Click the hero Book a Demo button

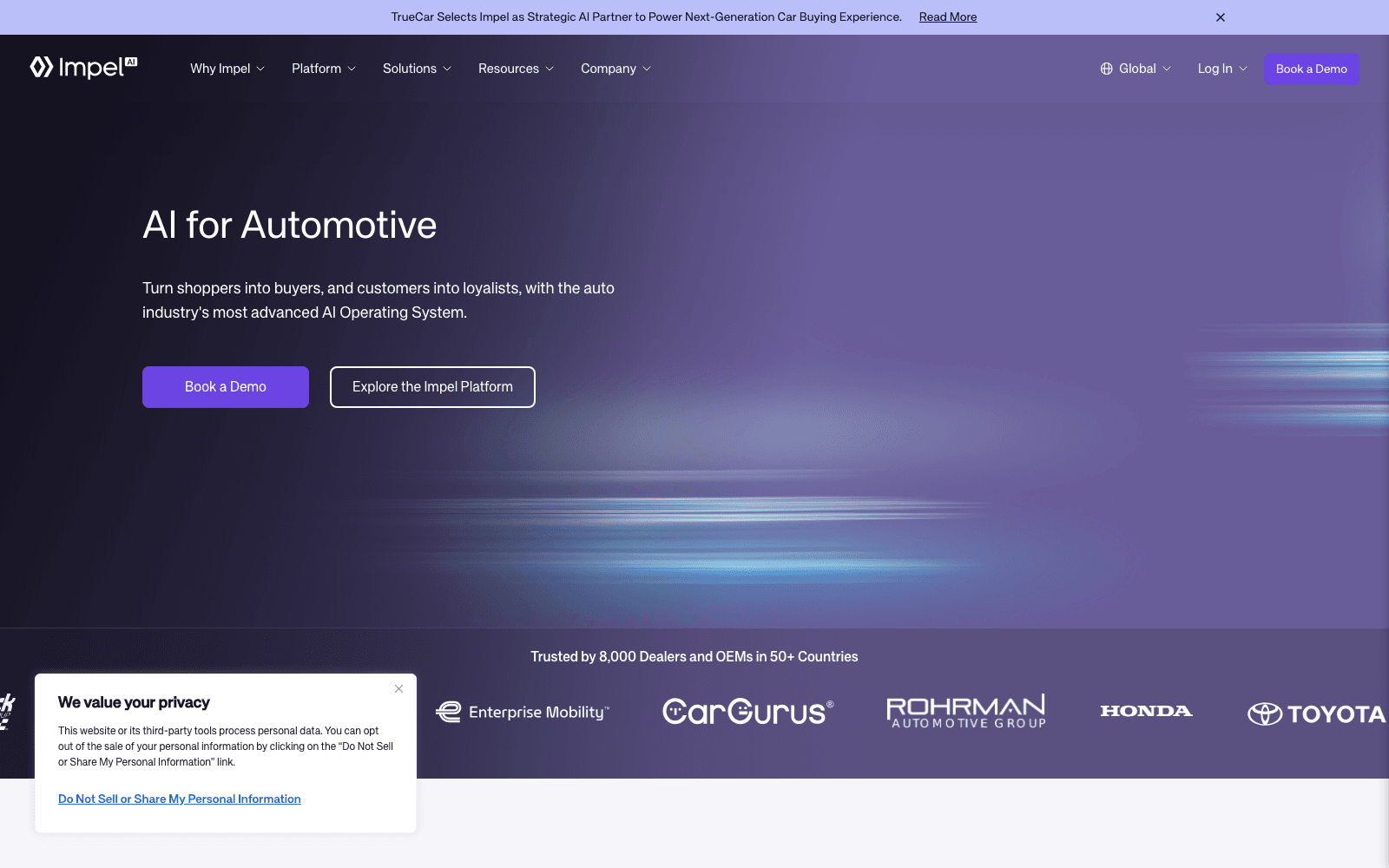click(226, 387)
